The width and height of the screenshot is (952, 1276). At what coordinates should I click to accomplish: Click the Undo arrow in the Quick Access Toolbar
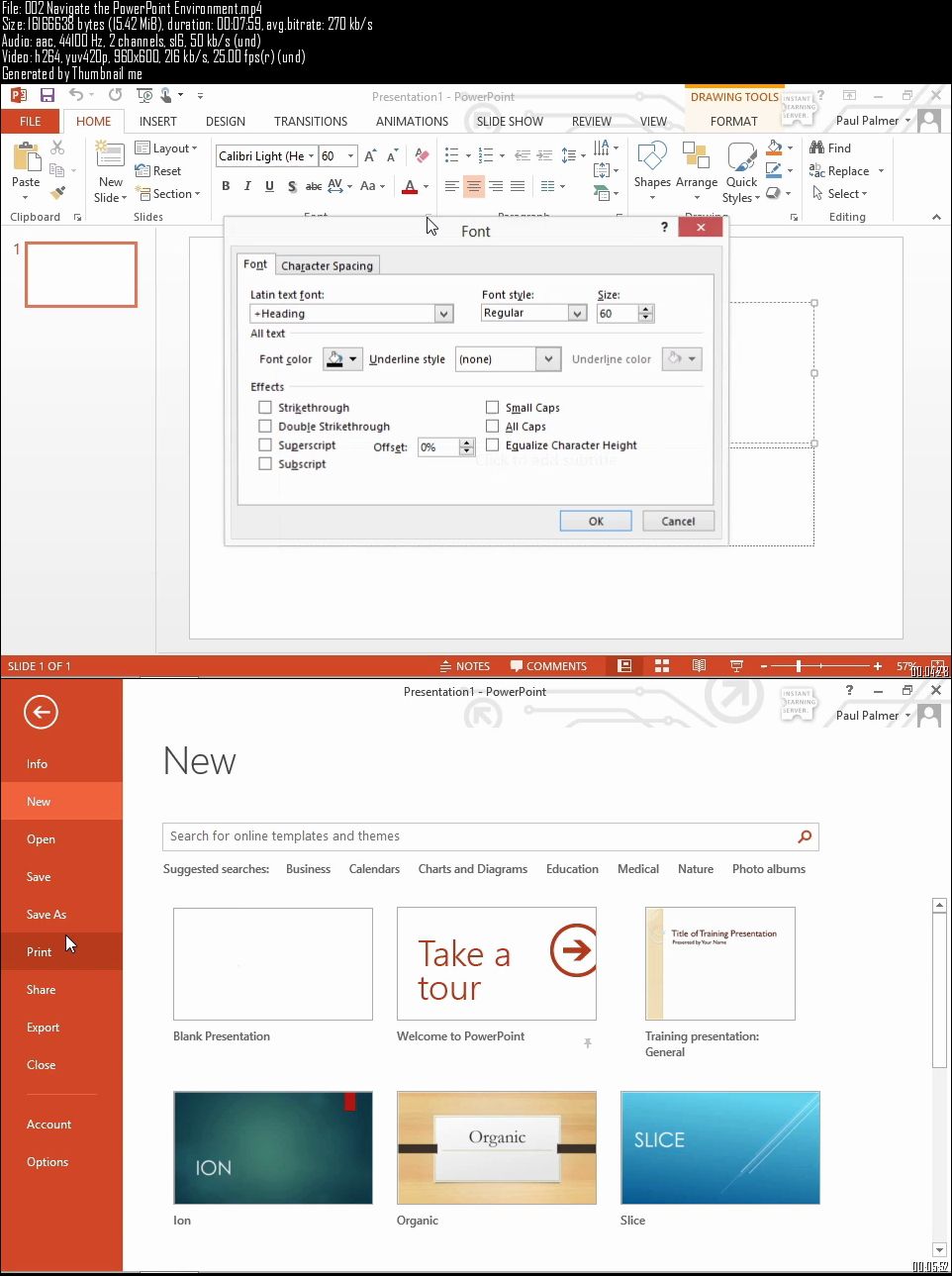point(76,96)
